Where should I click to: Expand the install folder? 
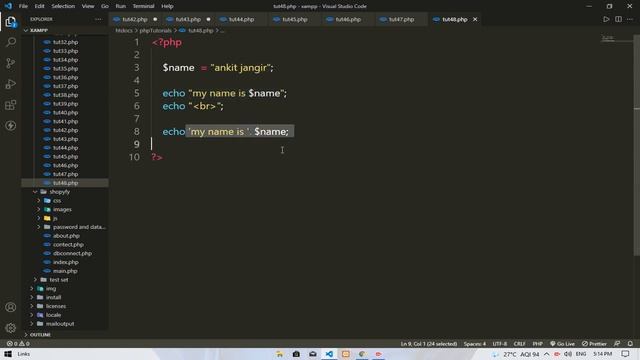pos(32,297)
